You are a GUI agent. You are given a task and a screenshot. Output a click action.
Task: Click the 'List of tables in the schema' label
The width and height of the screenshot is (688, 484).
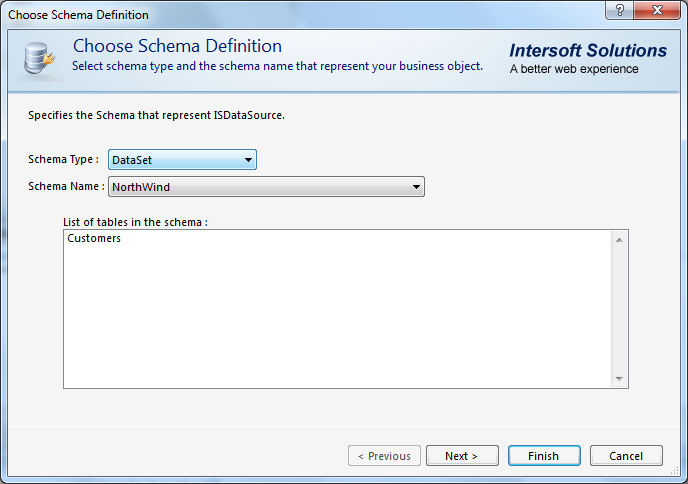click(x=135, y=222)
